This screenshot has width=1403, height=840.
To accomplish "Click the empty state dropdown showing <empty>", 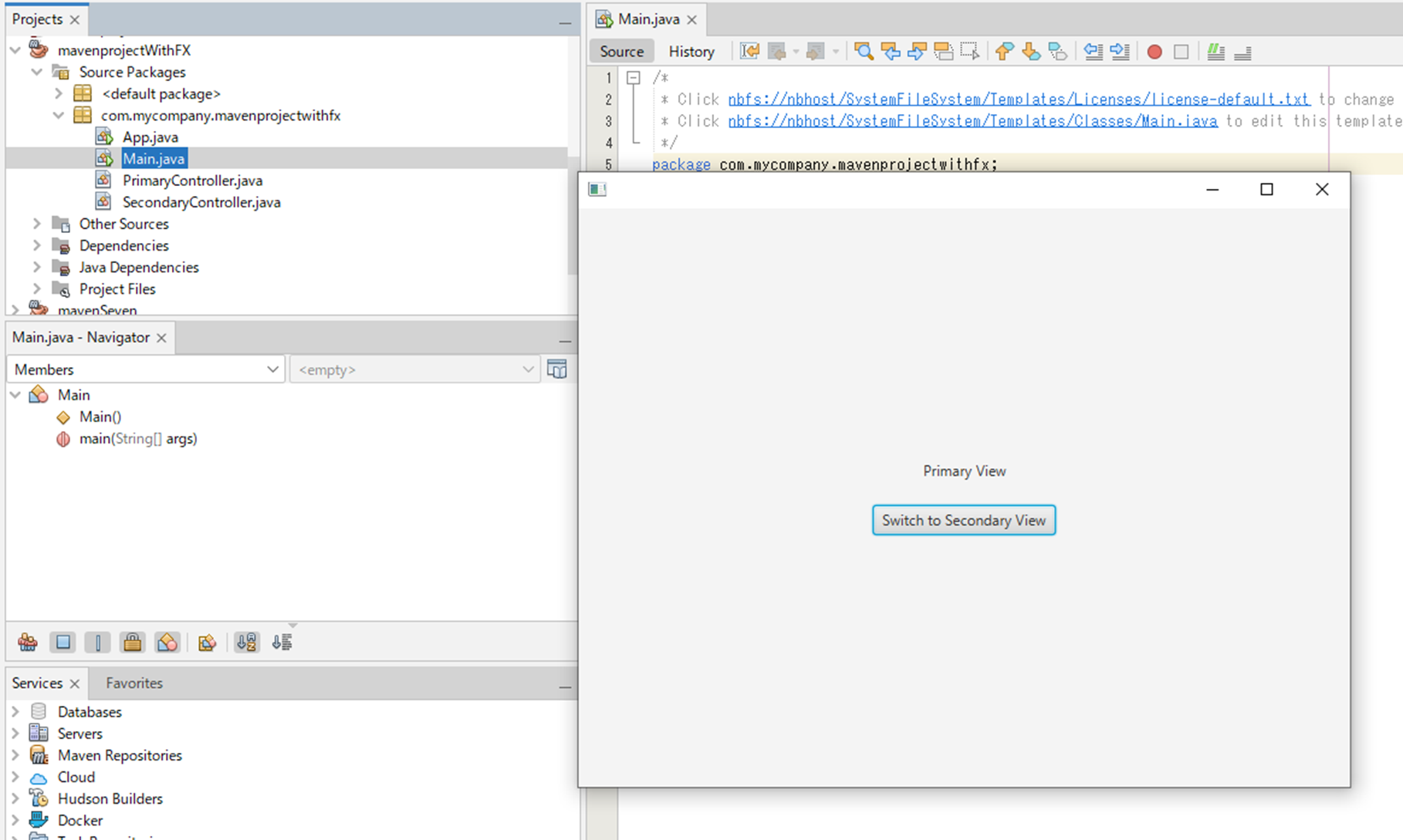I will tap(414, 369).
